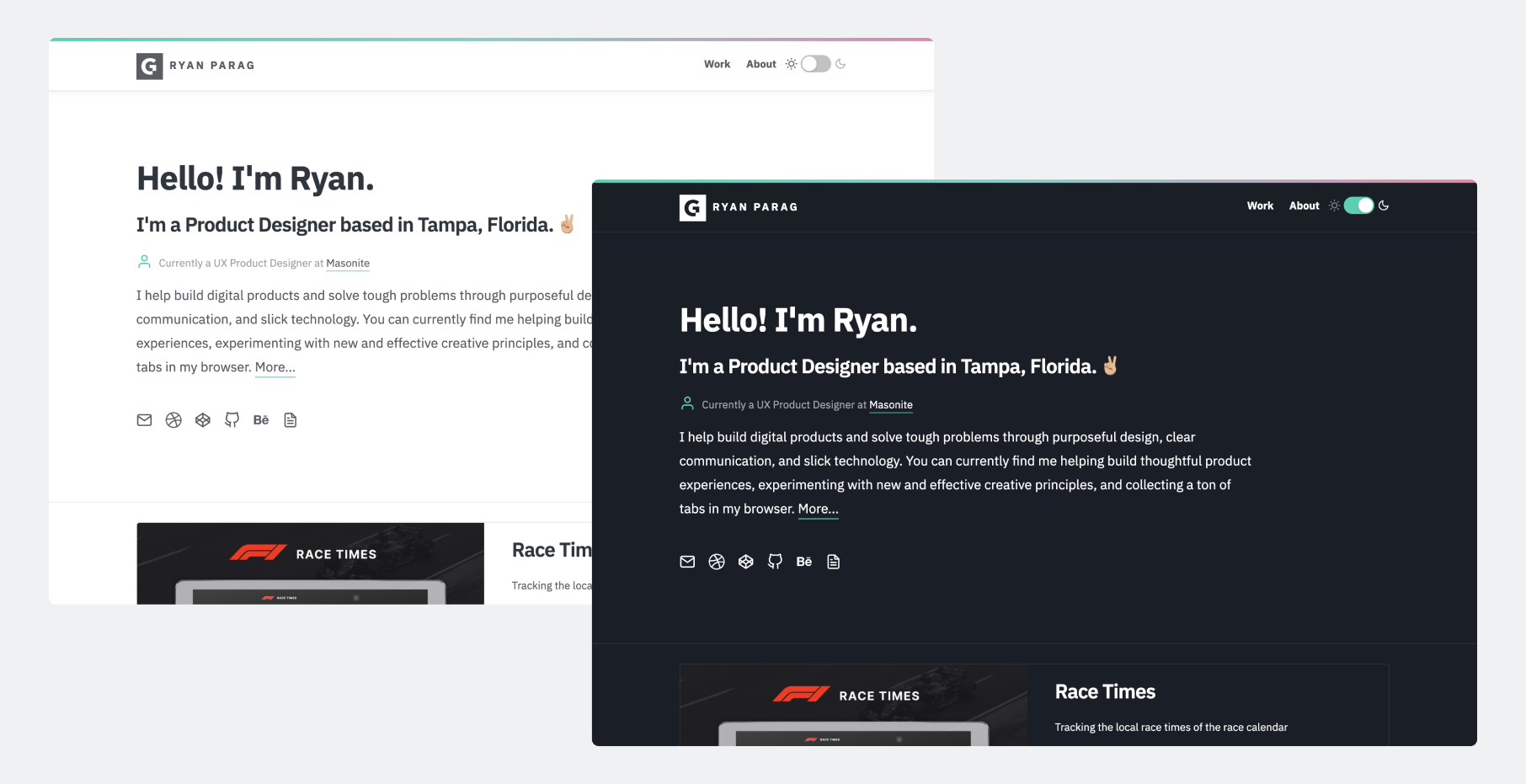
Task: Click the email icon in dark window
Action: coord(687,562)
